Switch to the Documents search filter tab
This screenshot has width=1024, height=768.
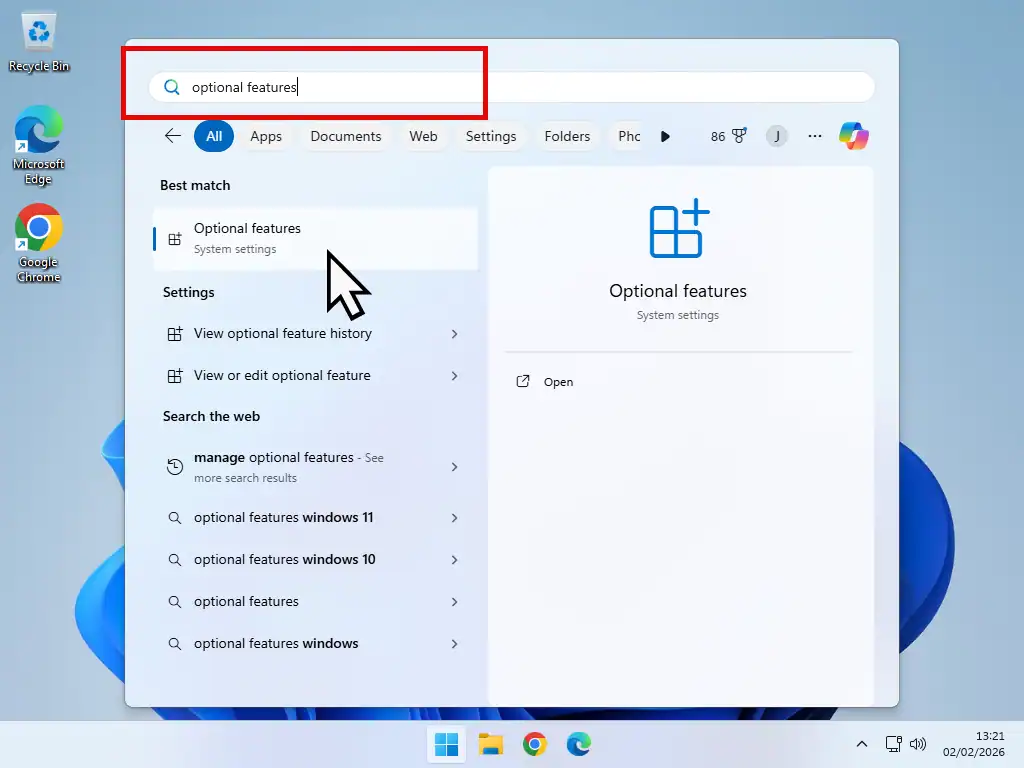(345, 136)
